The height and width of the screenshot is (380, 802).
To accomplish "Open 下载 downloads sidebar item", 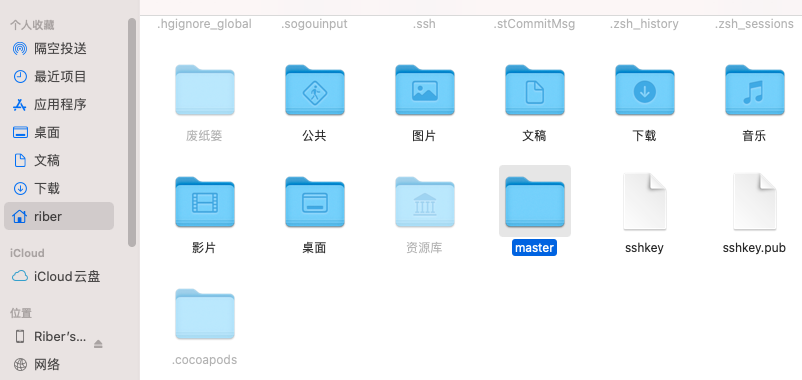I will point(59,189).
